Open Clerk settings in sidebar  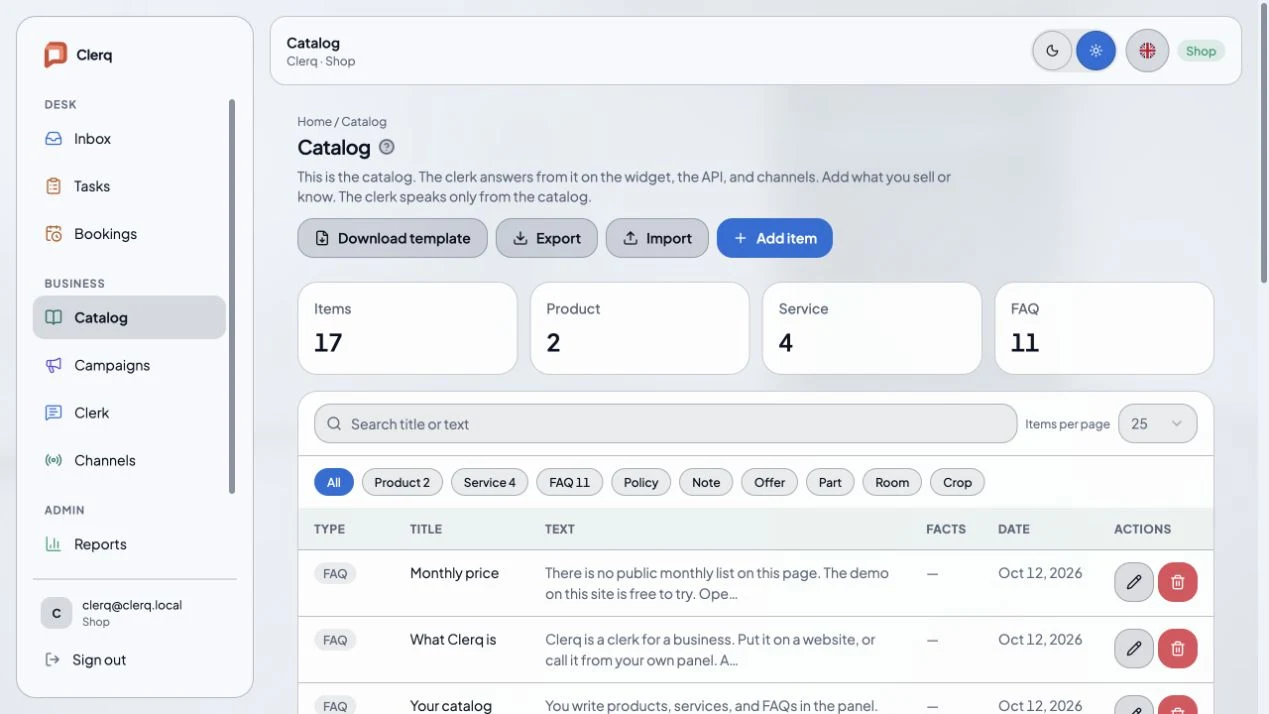point(129,413)
